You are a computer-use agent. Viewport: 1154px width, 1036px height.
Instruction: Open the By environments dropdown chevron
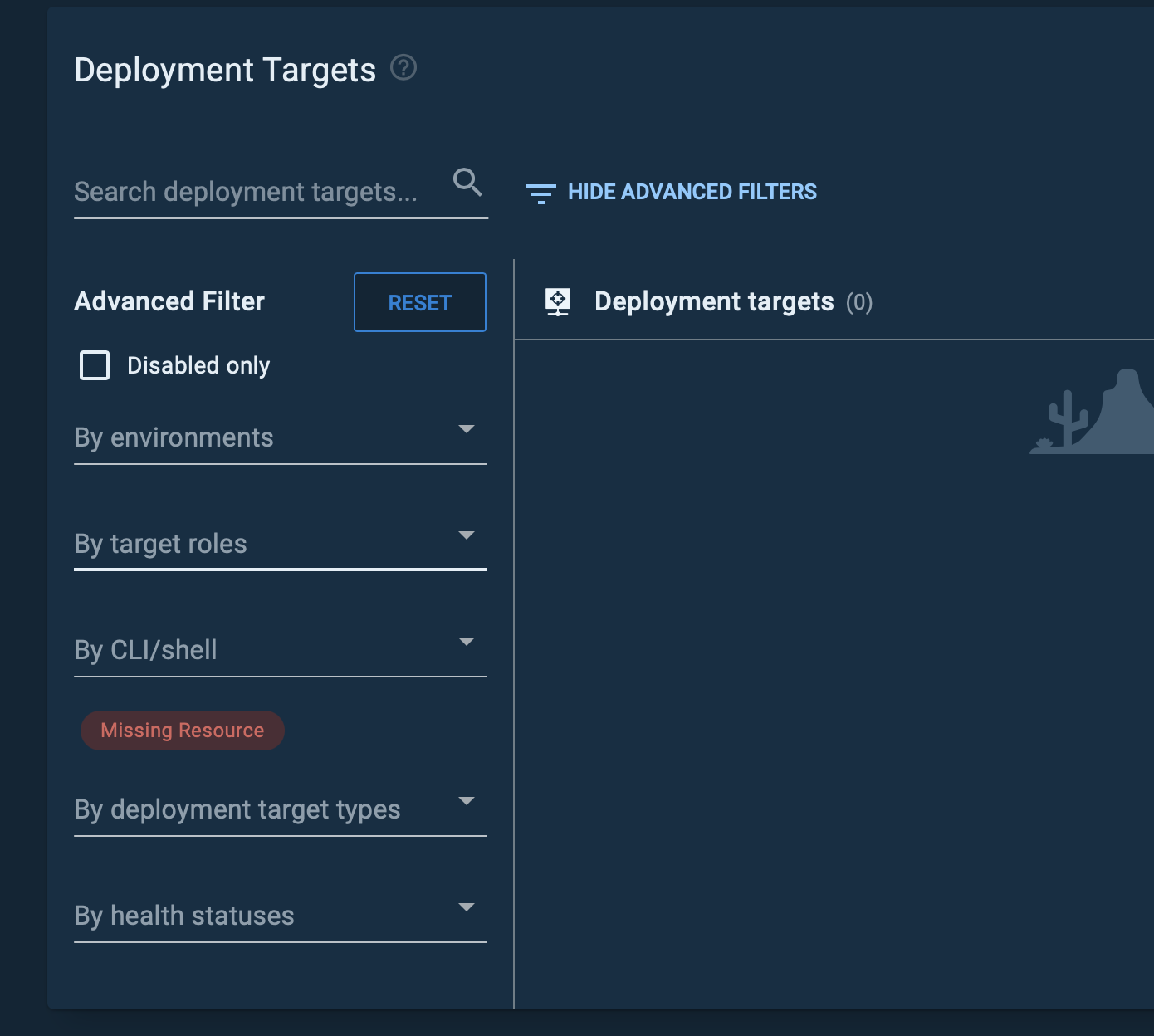(x=467, y=430)
